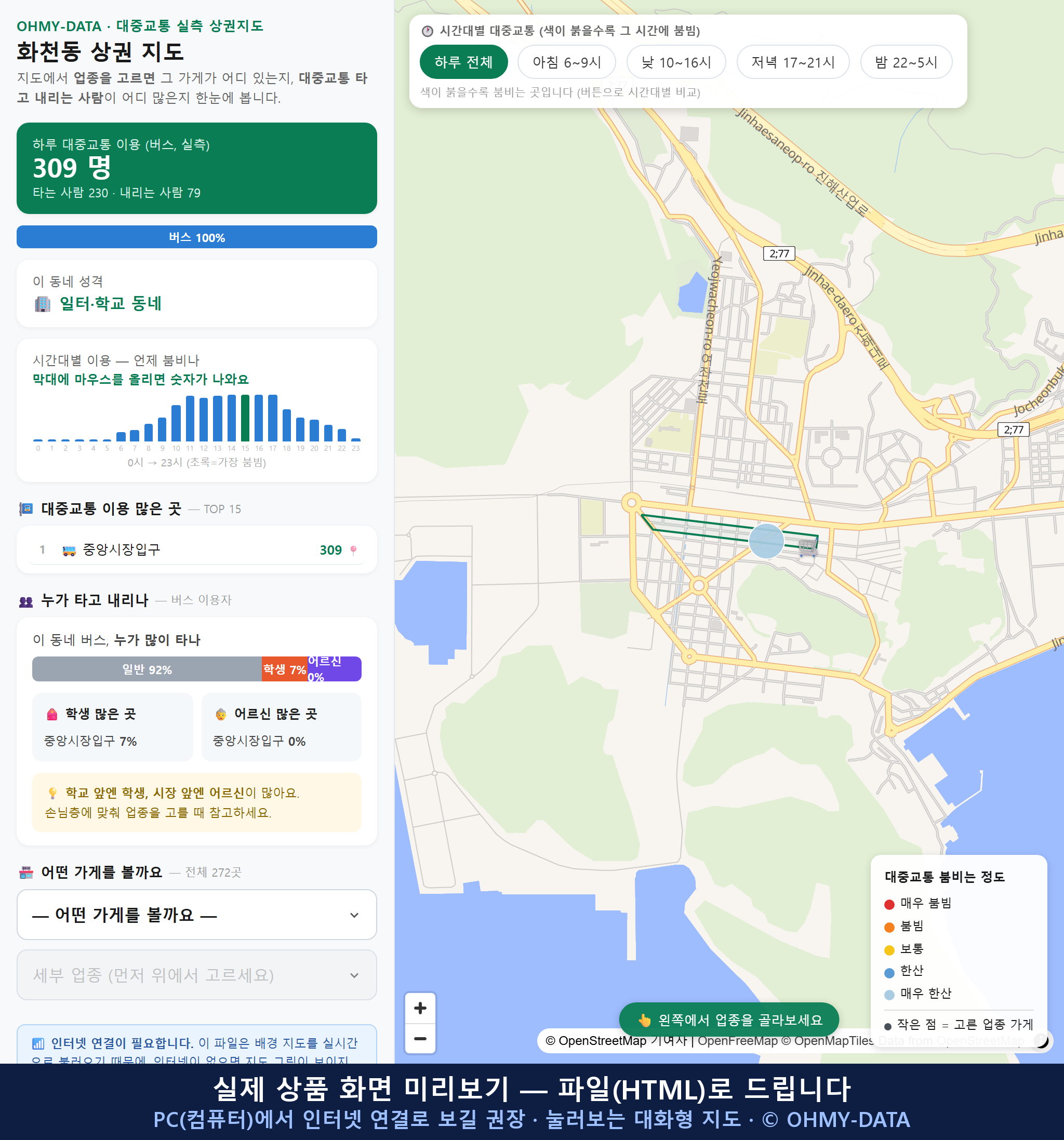1064x1140 pixels.
Task: Click the 작은 점 = 고른 업종 가게 legend entry
Action: [959, 1025]
